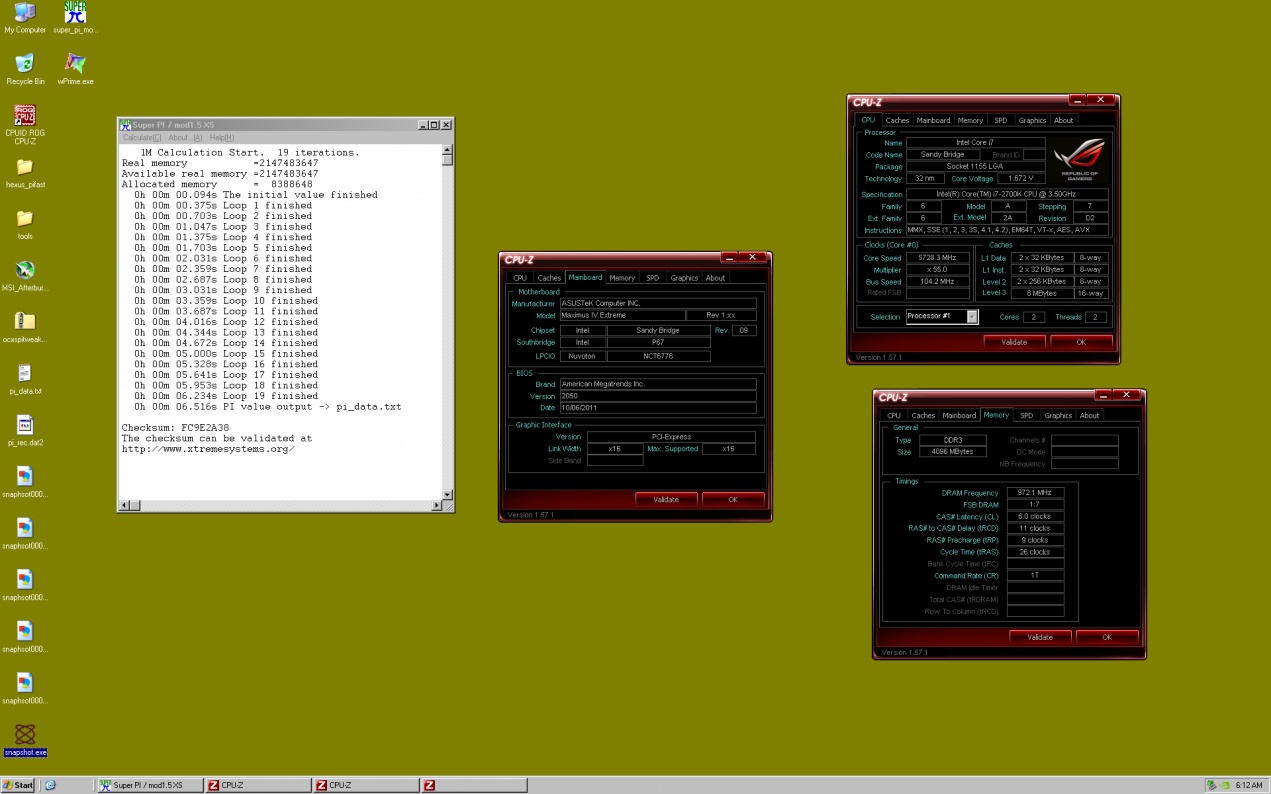
Task: Click the Recycle Bin icon
Action: (x=25, y=64)
